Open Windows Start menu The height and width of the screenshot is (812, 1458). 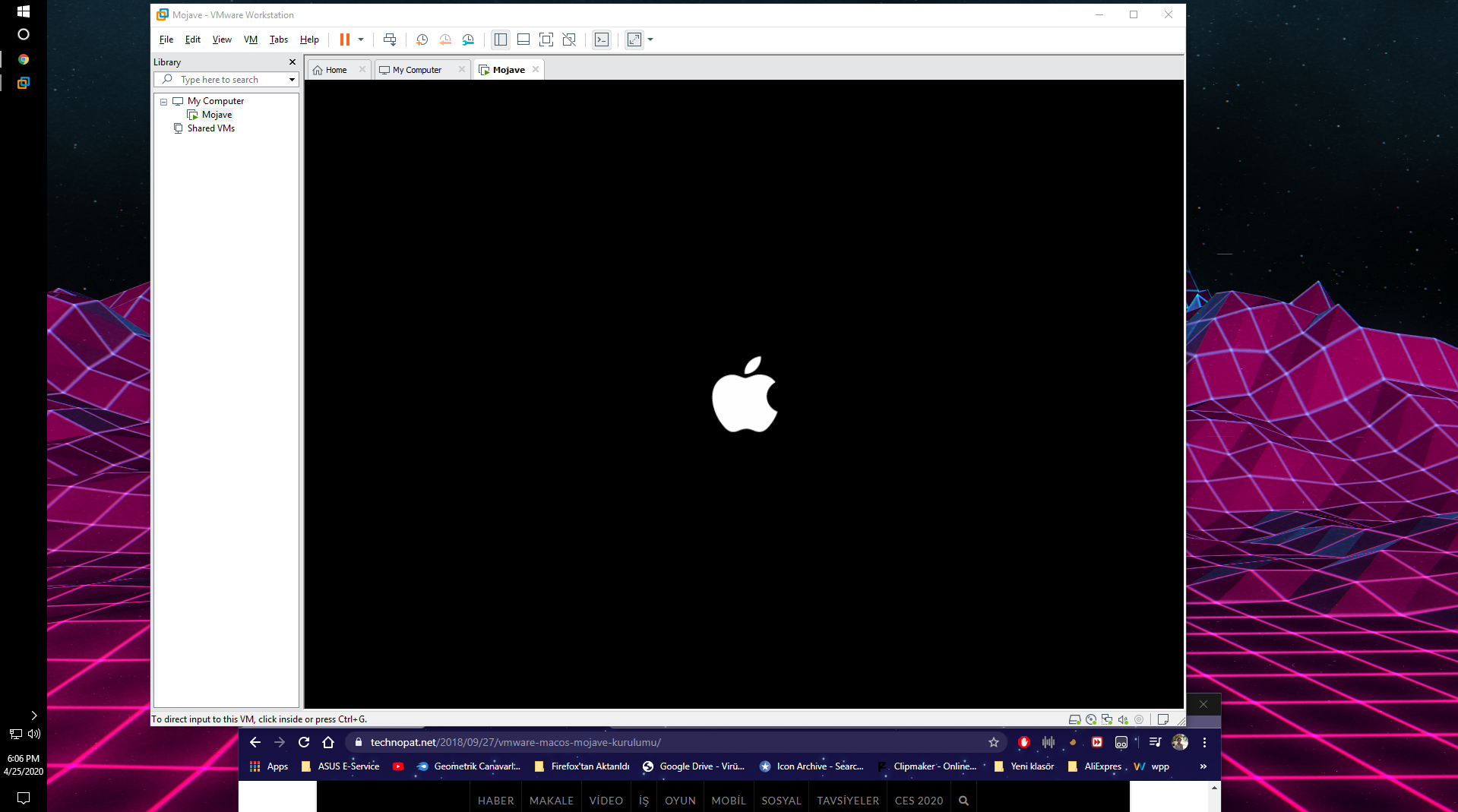(24, 11)
